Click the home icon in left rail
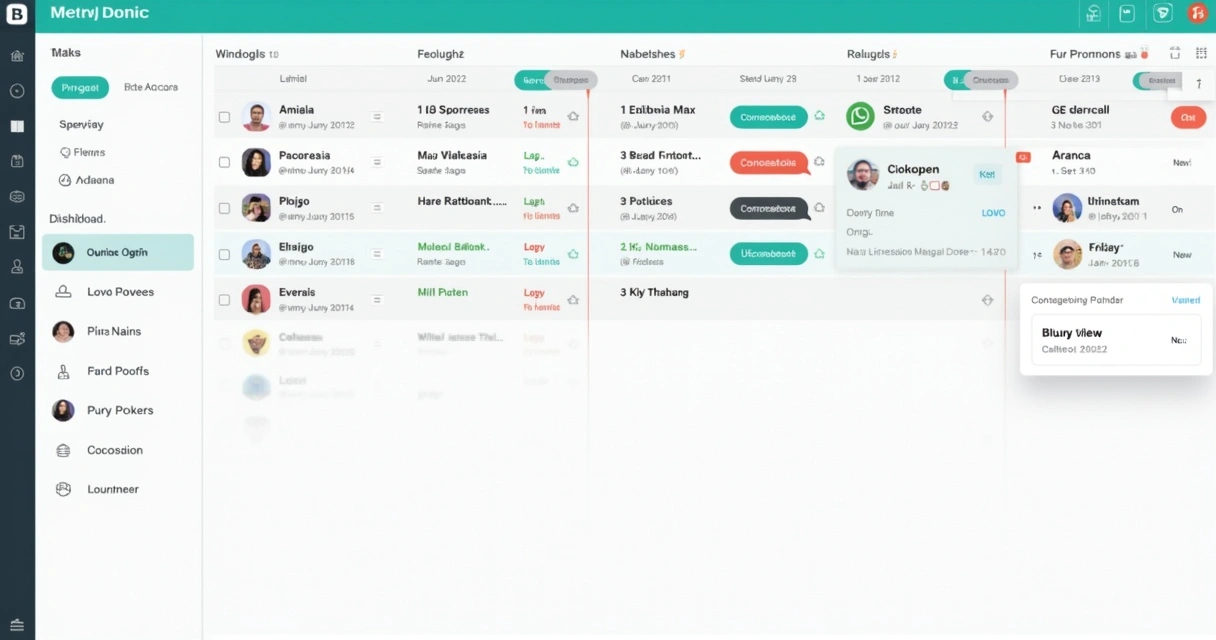 (17, 57)
